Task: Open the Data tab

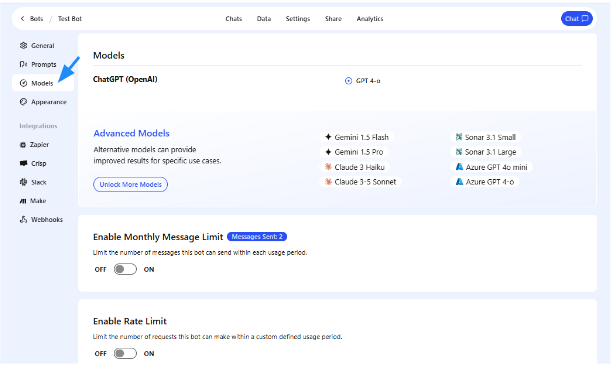Action: pyautogui.click(x=264, y=18)
